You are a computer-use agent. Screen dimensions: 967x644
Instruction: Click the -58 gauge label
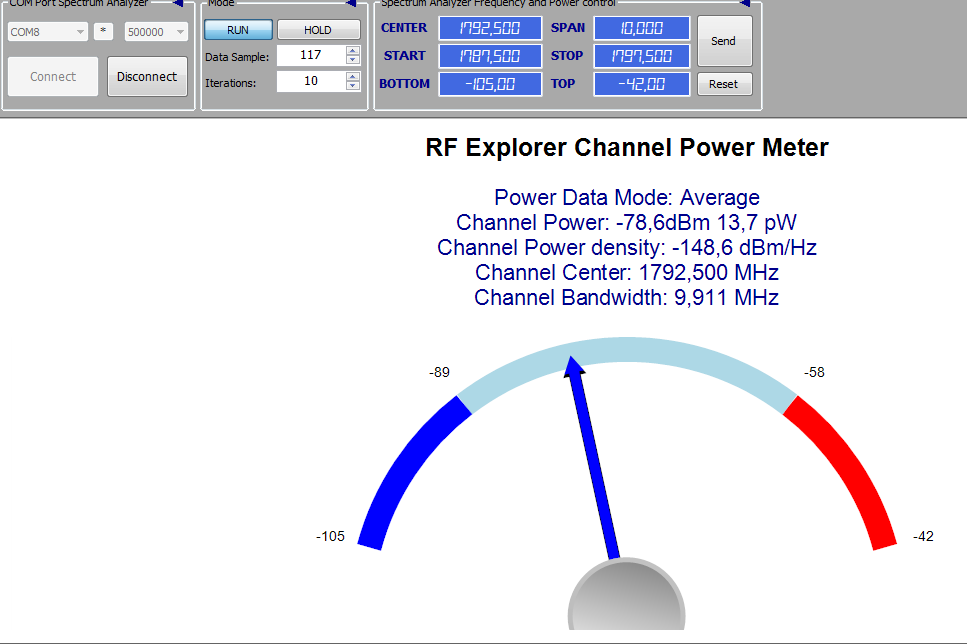[x=814, y=373]
